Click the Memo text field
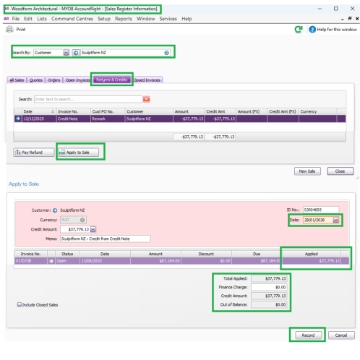Image resolution: width=360 pixels, height=360 pixels. 105,239
